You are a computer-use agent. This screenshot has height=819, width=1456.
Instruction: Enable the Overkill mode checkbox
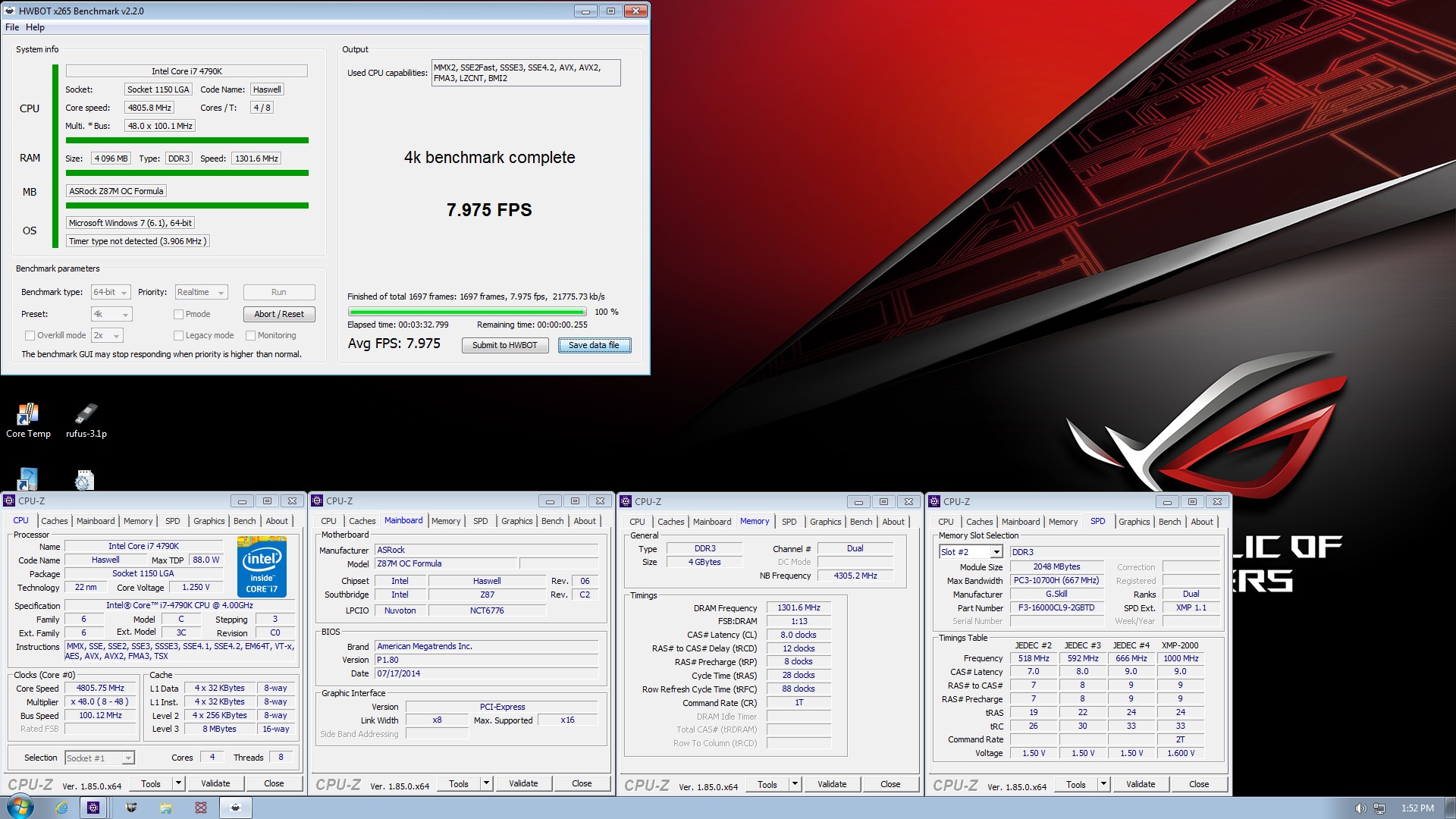tap(30, 335)
